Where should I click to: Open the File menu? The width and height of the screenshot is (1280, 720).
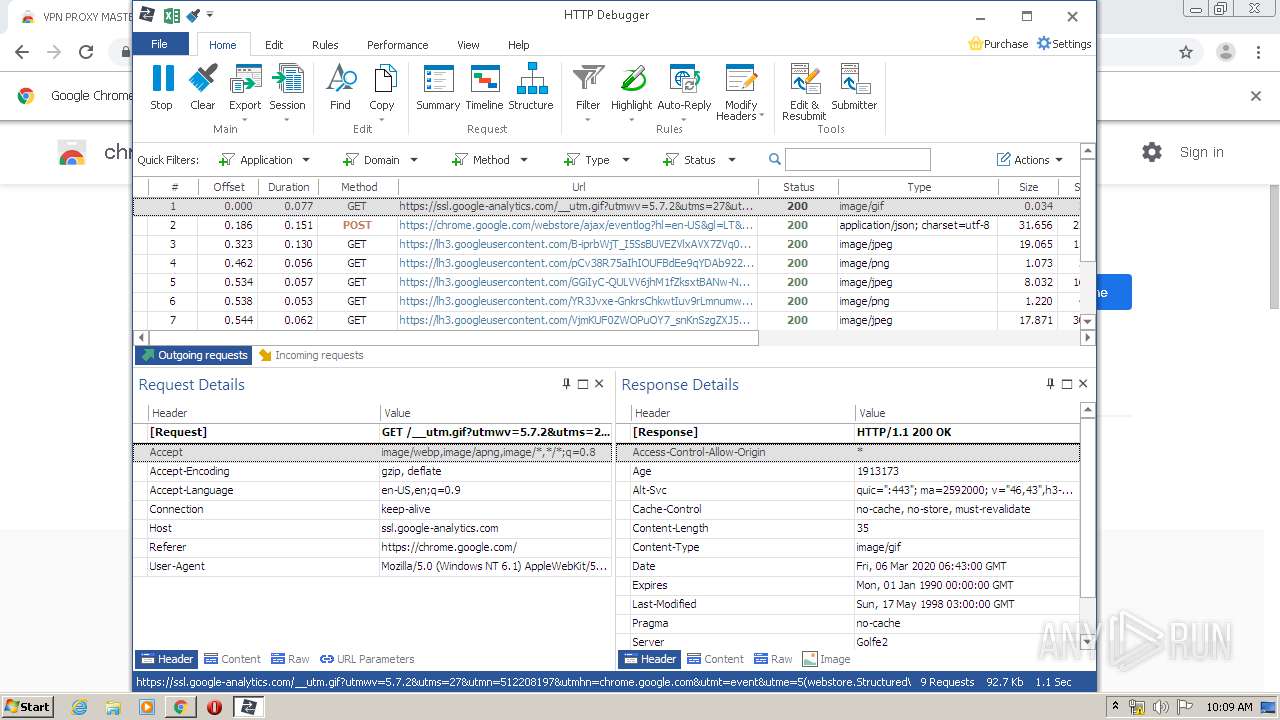tap(160, 44)
